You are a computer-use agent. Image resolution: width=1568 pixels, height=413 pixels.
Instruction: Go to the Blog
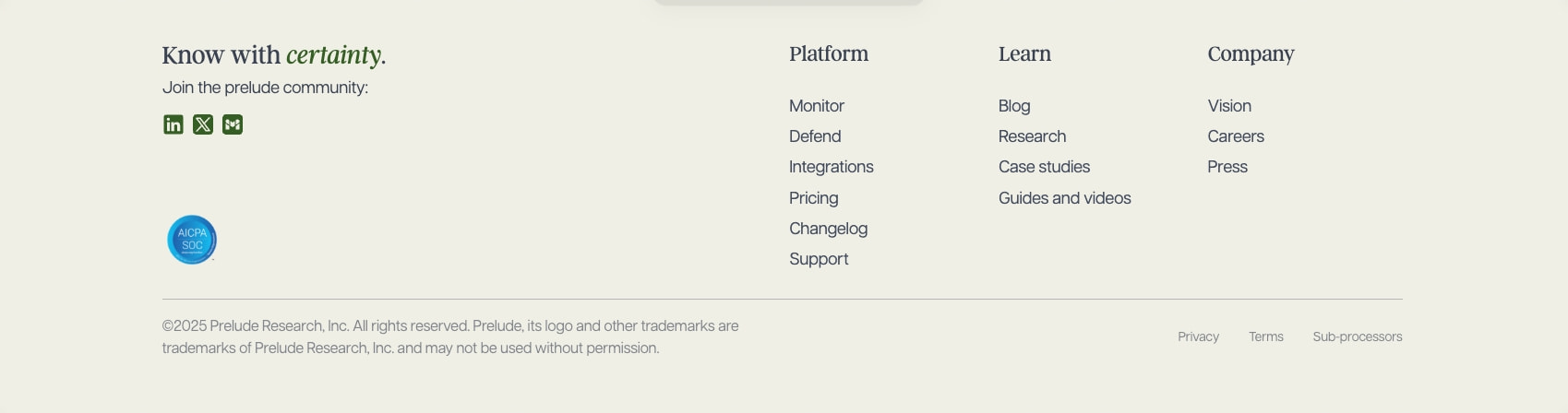point(1014,106)
